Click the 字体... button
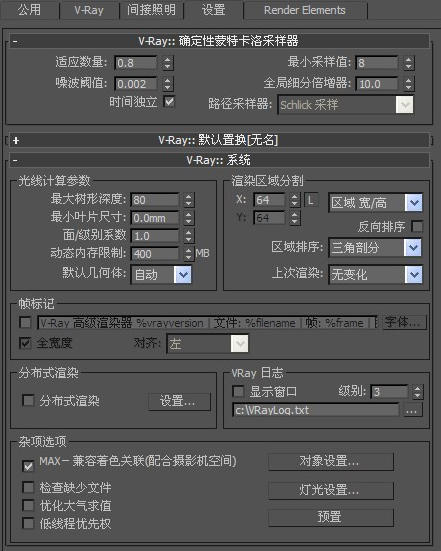The image size is (441, 551). (404, 322)
